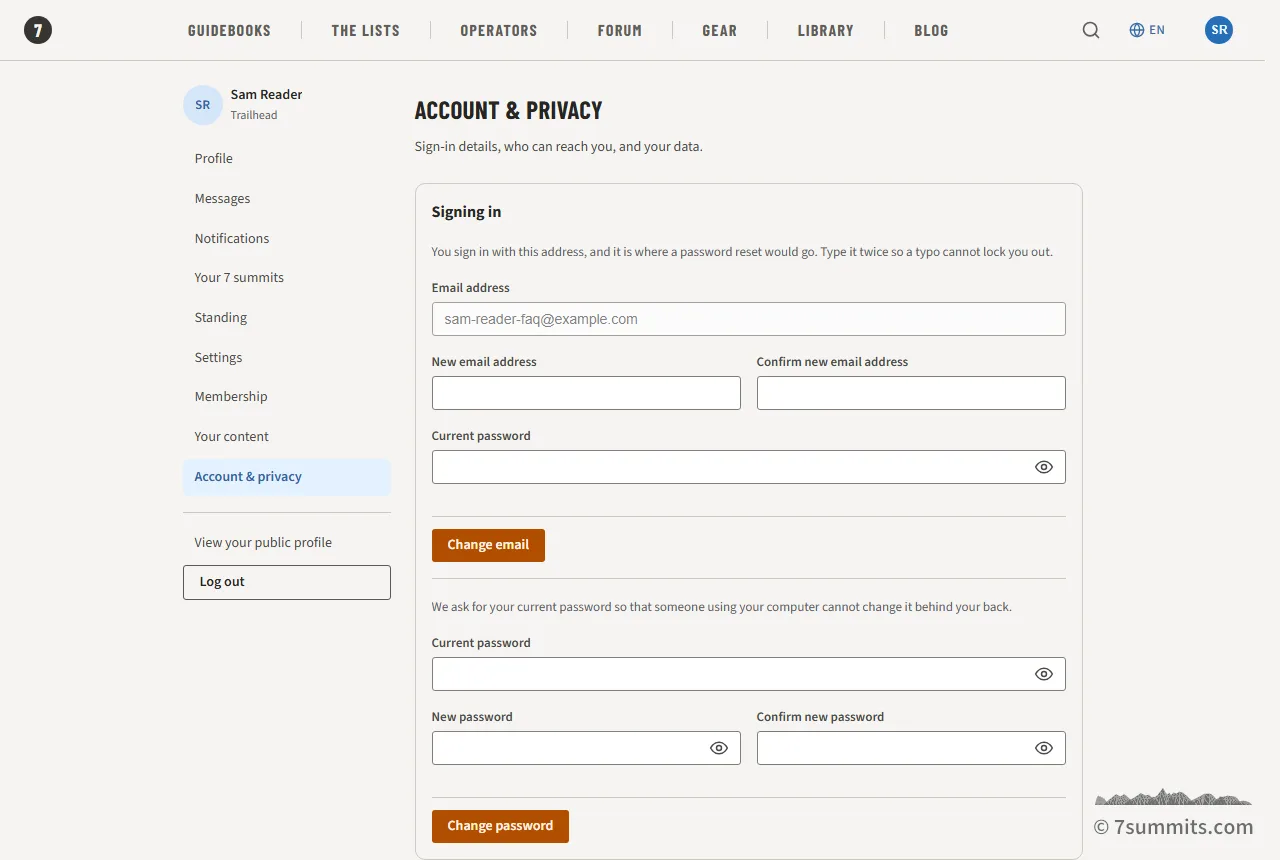Click the Change password button
Screen dimensions: 1280x860
(500, 826)
